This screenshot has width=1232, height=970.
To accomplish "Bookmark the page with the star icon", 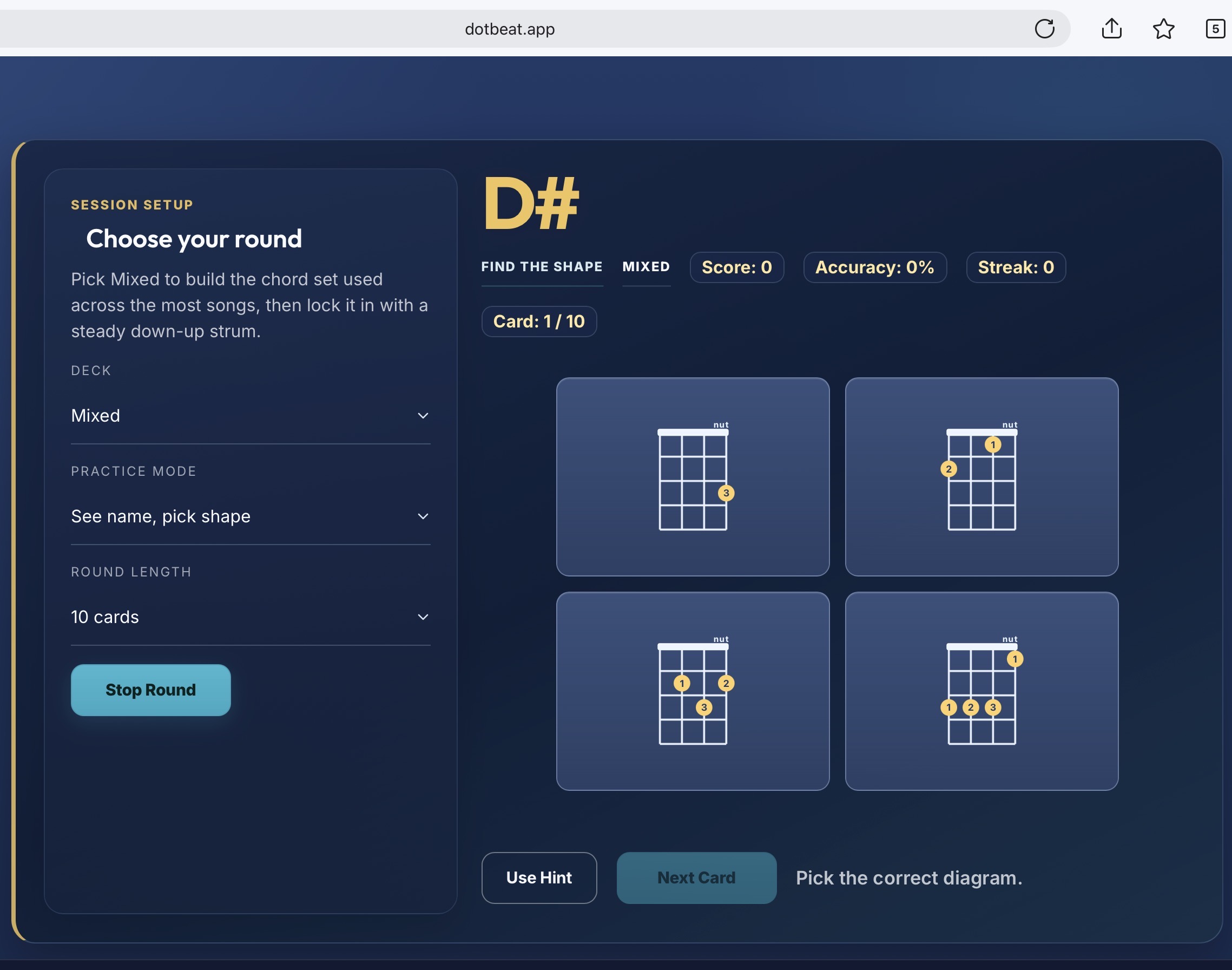I will [1163, 28].
